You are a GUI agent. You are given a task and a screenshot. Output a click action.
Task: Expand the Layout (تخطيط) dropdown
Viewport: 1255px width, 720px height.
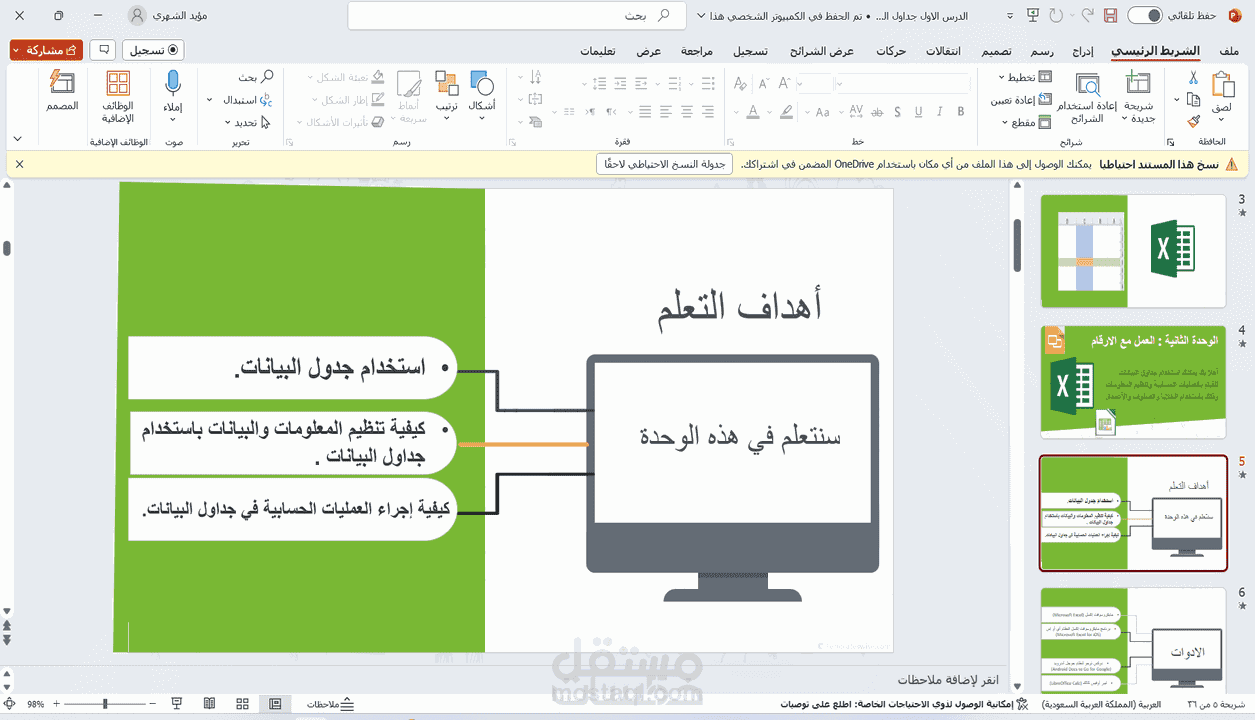tap(1025, 78)
